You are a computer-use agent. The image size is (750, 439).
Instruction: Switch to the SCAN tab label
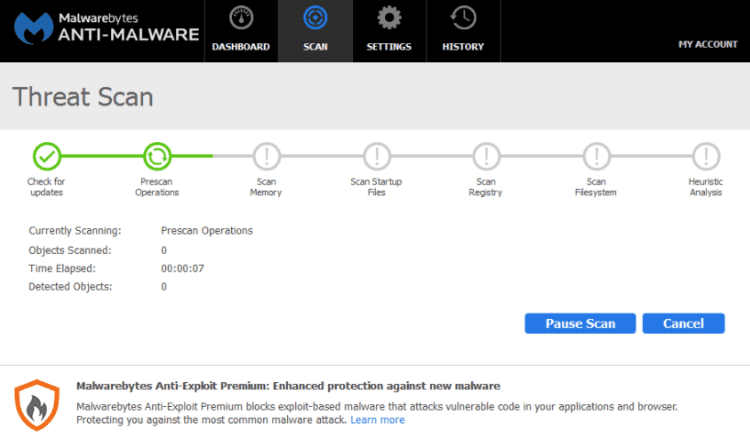click(315, 47)
